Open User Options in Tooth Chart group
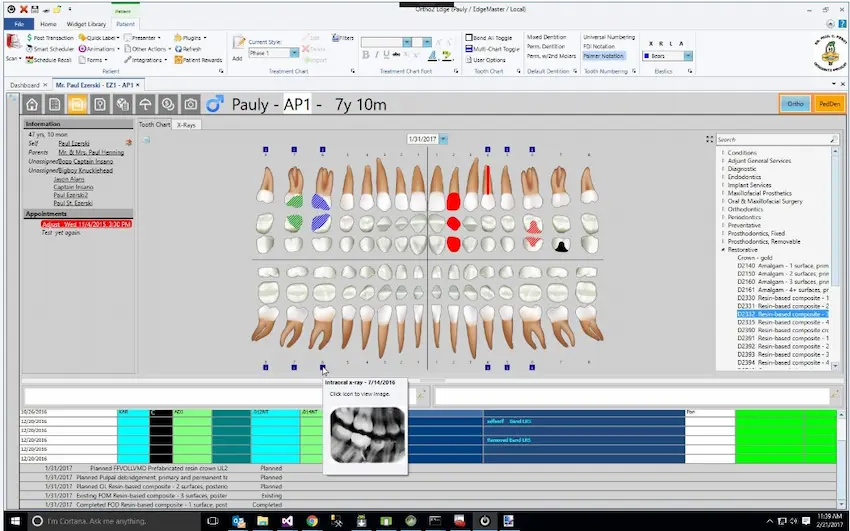 (485, 60)
